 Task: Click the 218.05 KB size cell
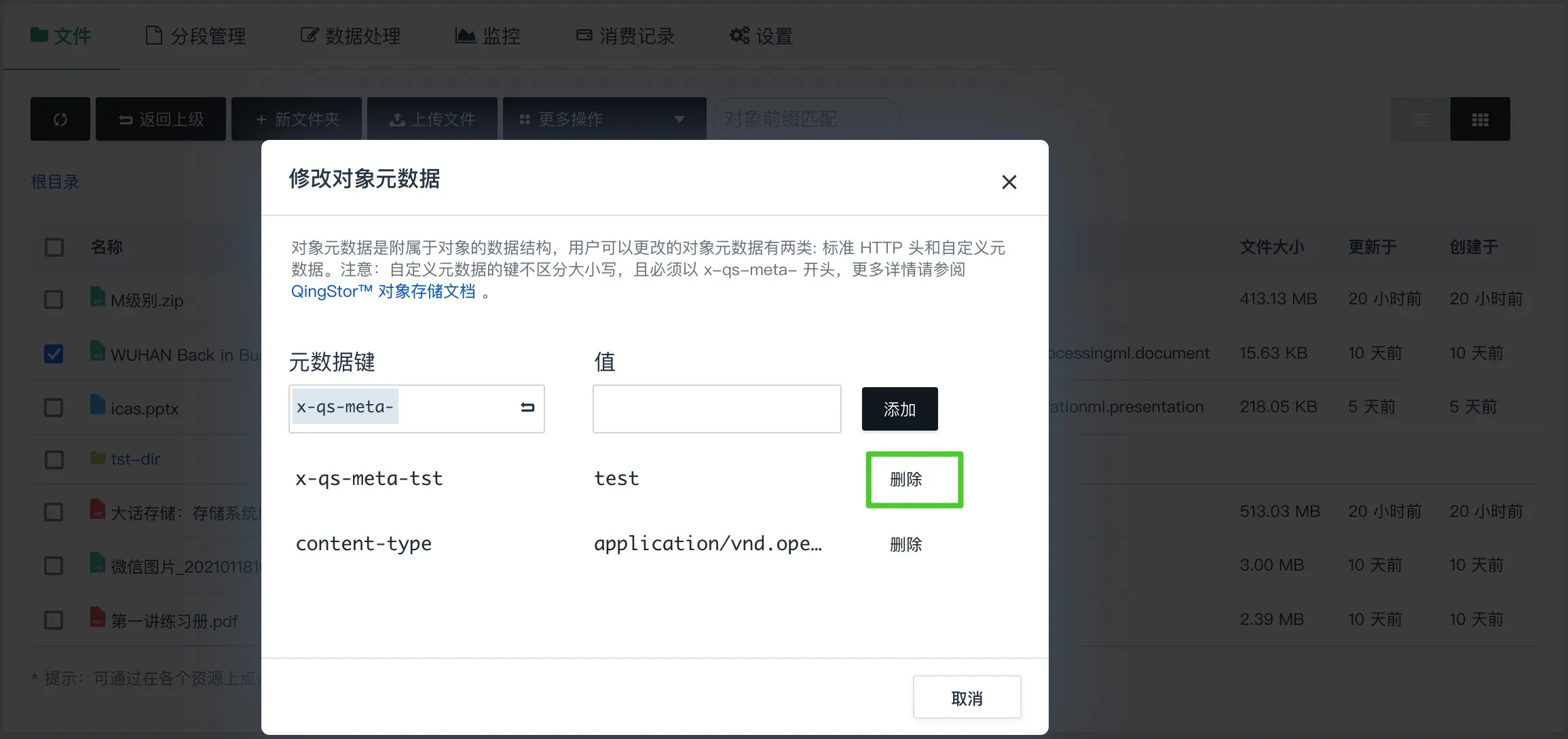1278,407
